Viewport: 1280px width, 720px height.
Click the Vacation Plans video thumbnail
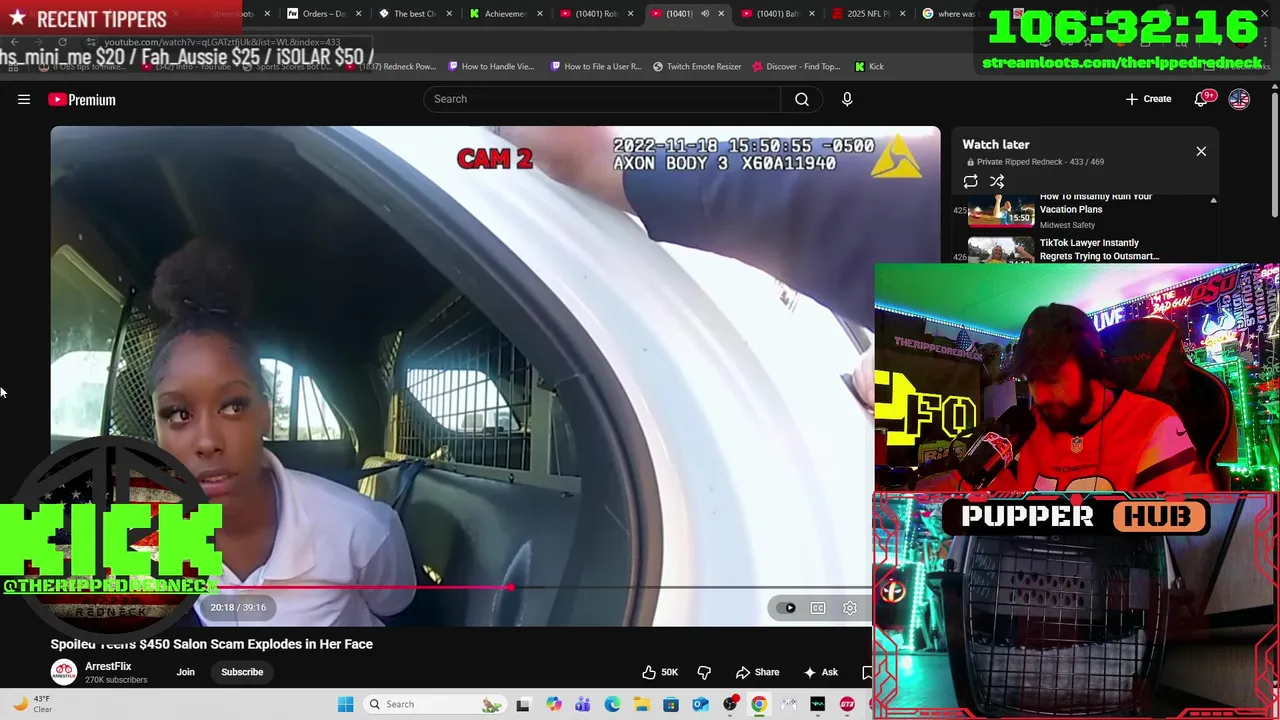click(1001, 211)
